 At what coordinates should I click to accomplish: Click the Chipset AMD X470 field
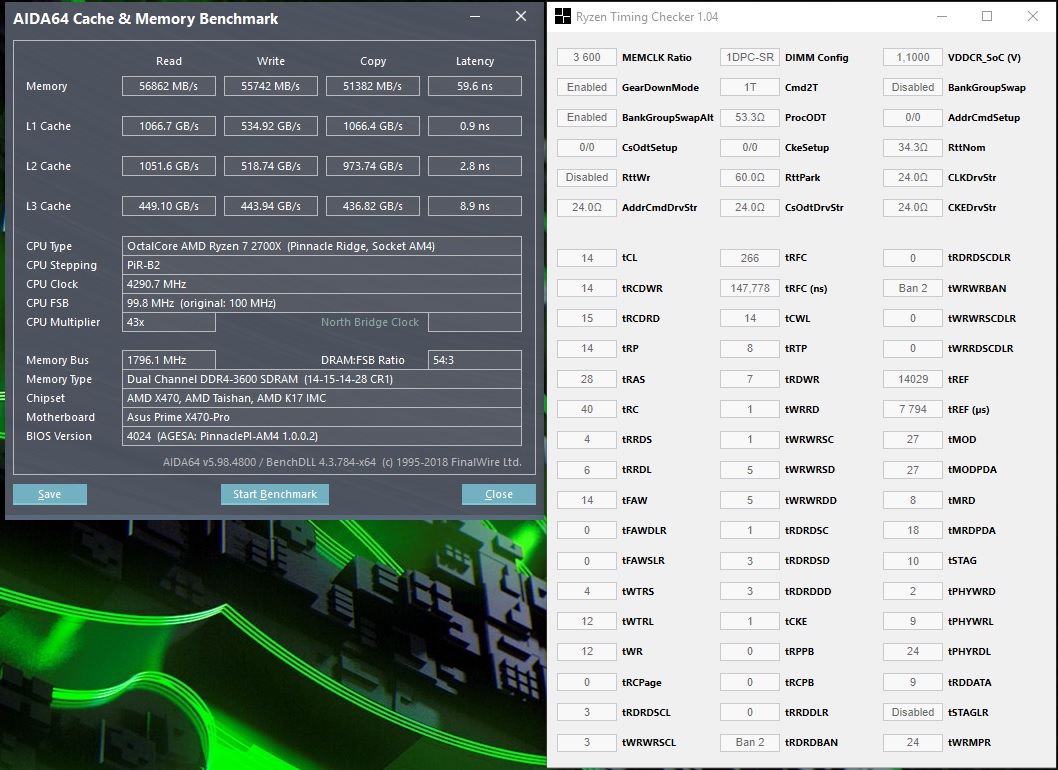click(322, 397)
